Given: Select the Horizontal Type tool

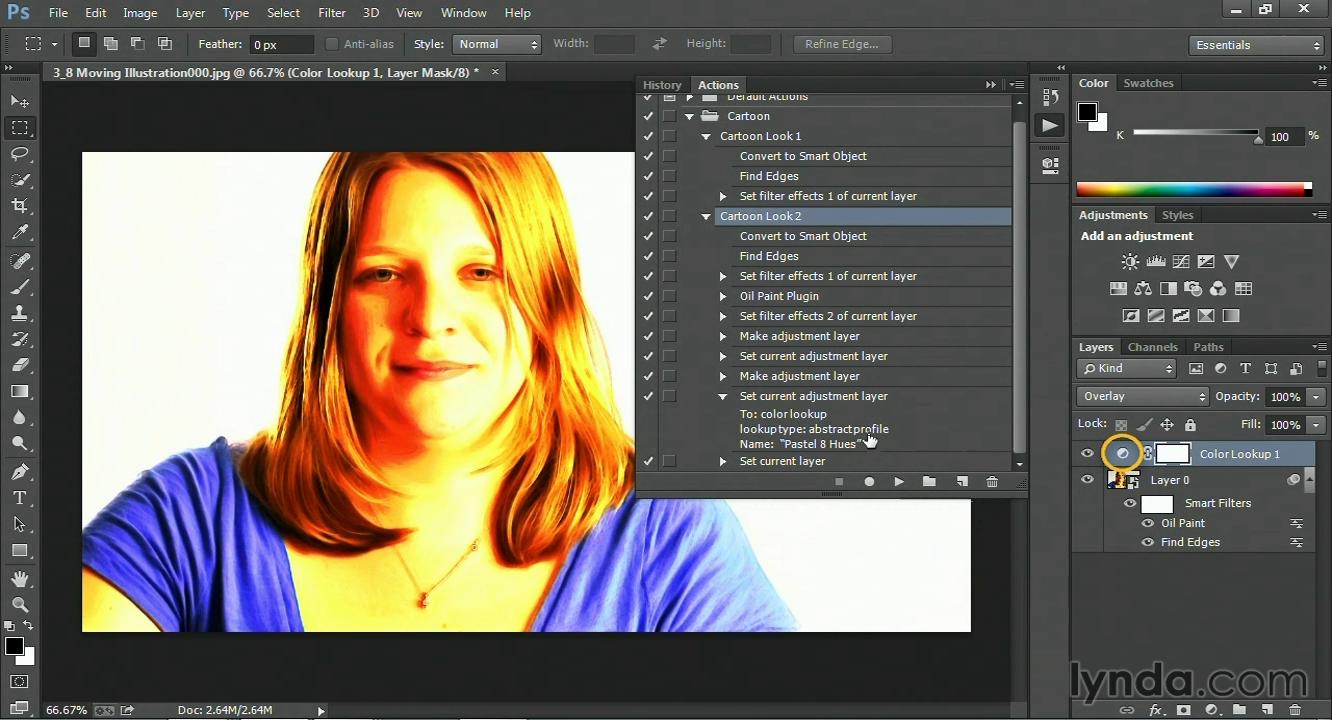Looking at the screenshot, I should 20,498.
